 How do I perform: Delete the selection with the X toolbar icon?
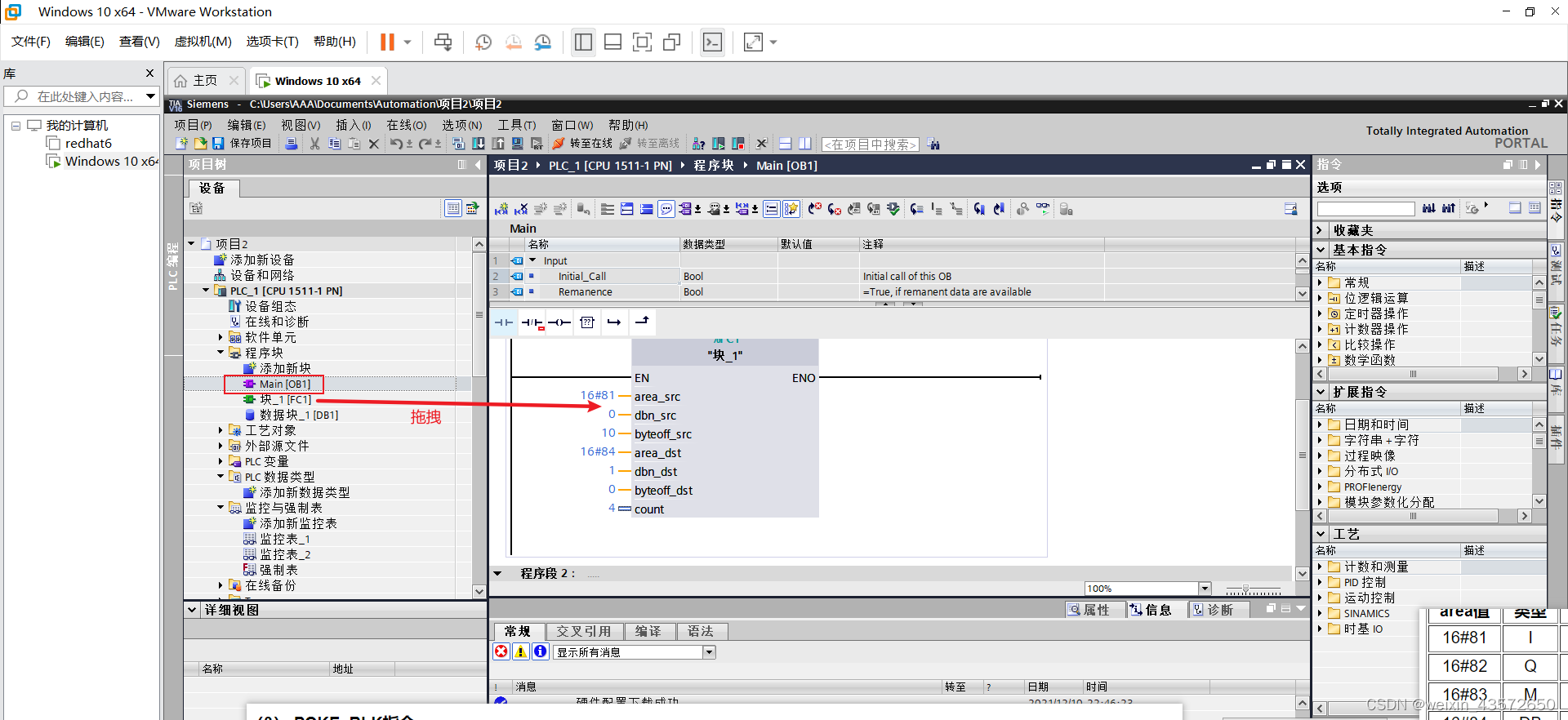(x=374, y=144)
